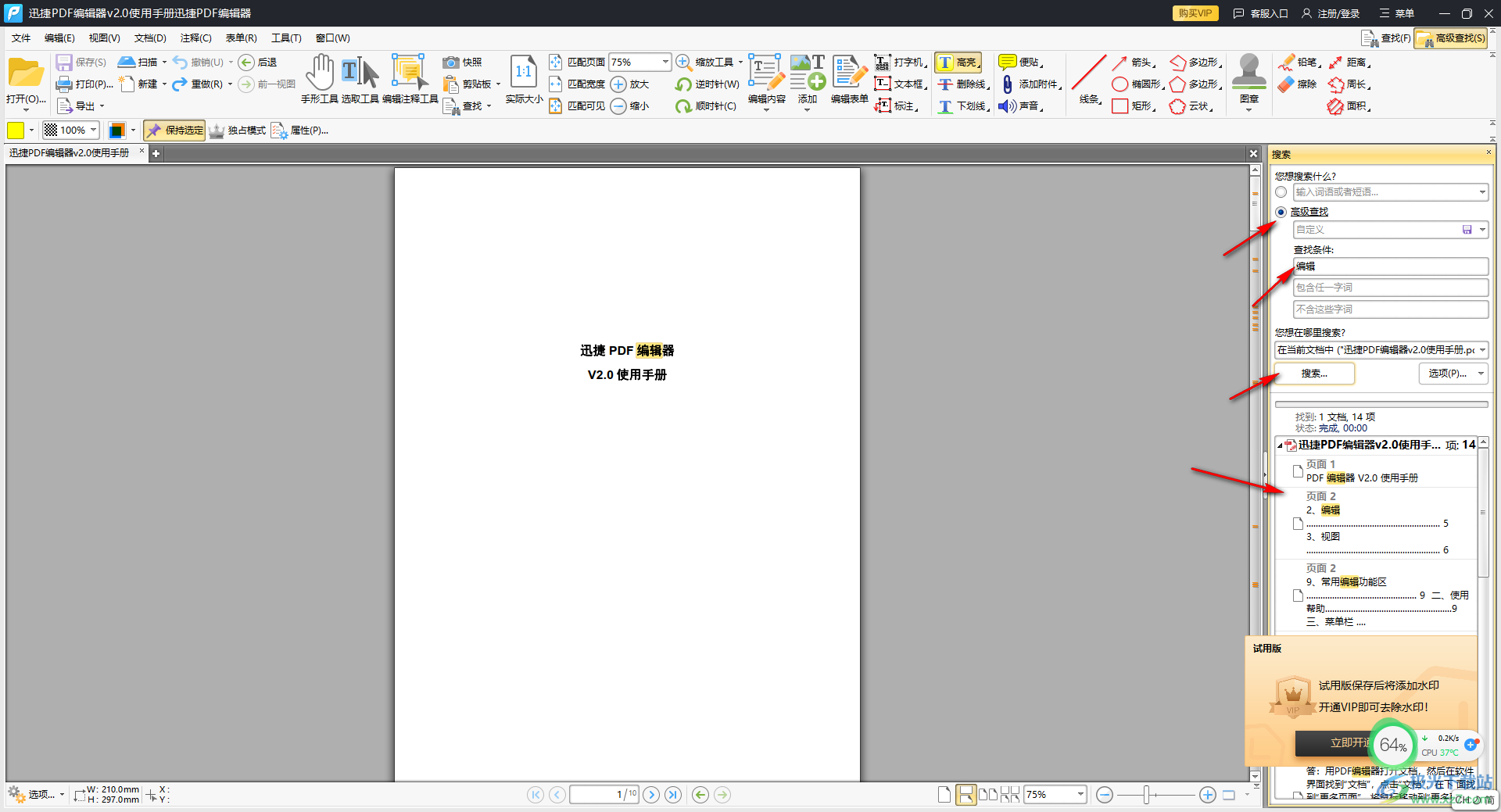Choose the 删除线 strikethrough tool
The image size is (1501, 812).
(962, 84)
